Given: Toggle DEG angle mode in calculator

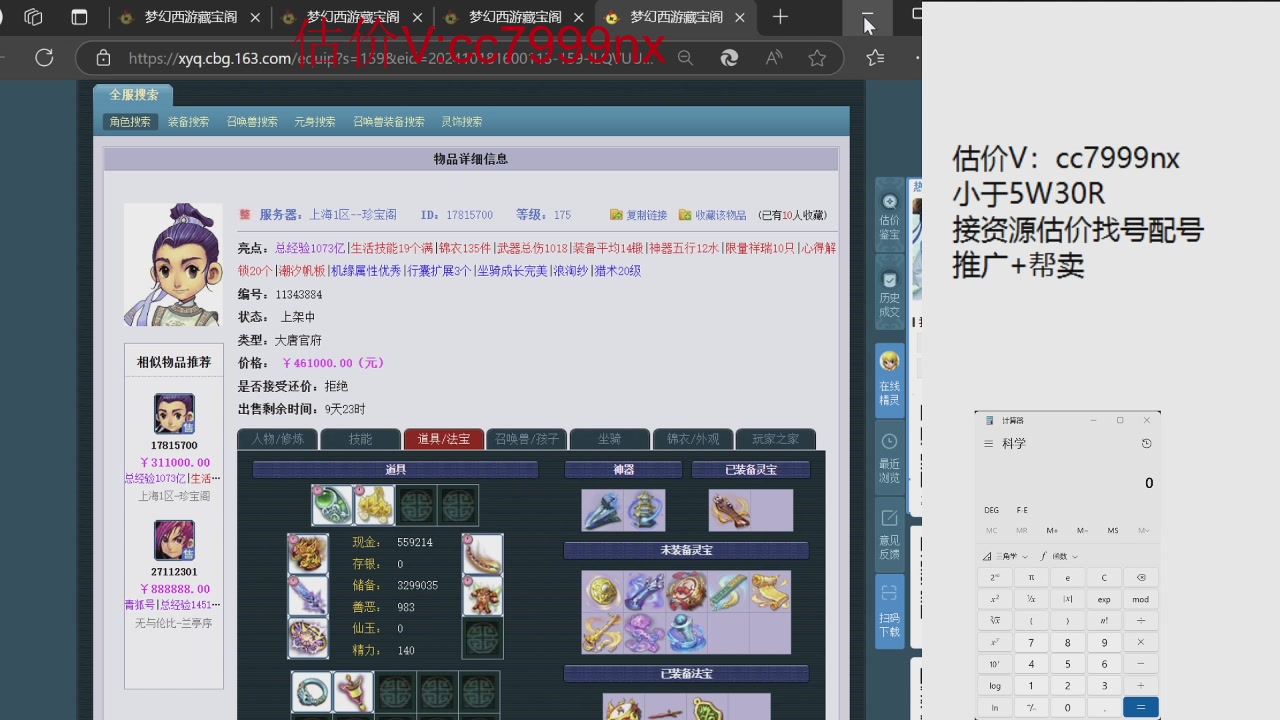Looking at the screenshot, I should 991,510.
